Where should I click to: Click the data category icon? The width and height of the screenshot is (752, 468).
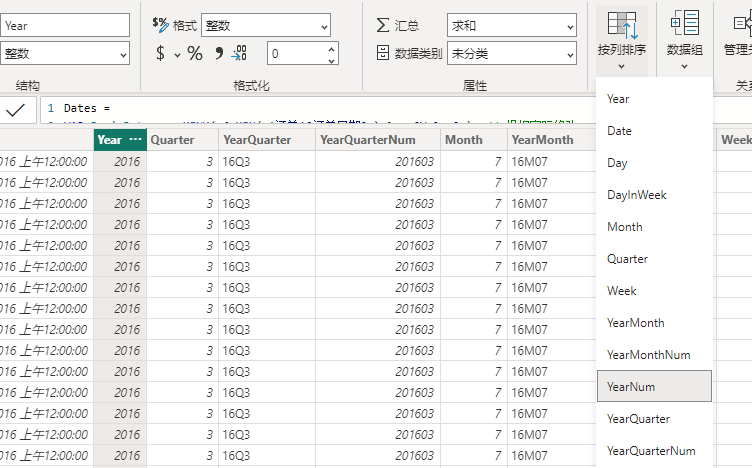click(383, 53)
